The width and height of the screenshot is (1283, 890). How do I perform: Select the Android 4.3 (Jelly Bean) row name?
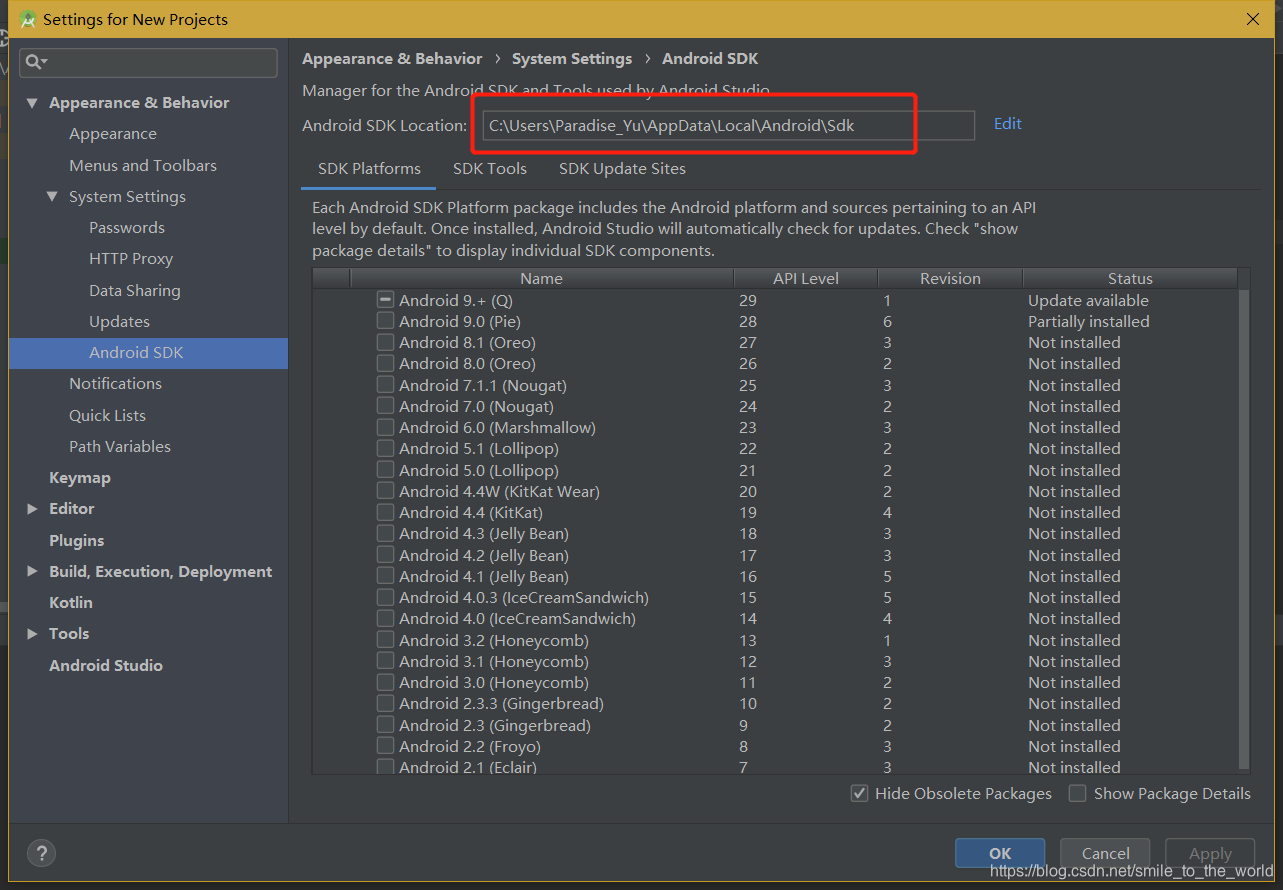(x=484, y=533)
